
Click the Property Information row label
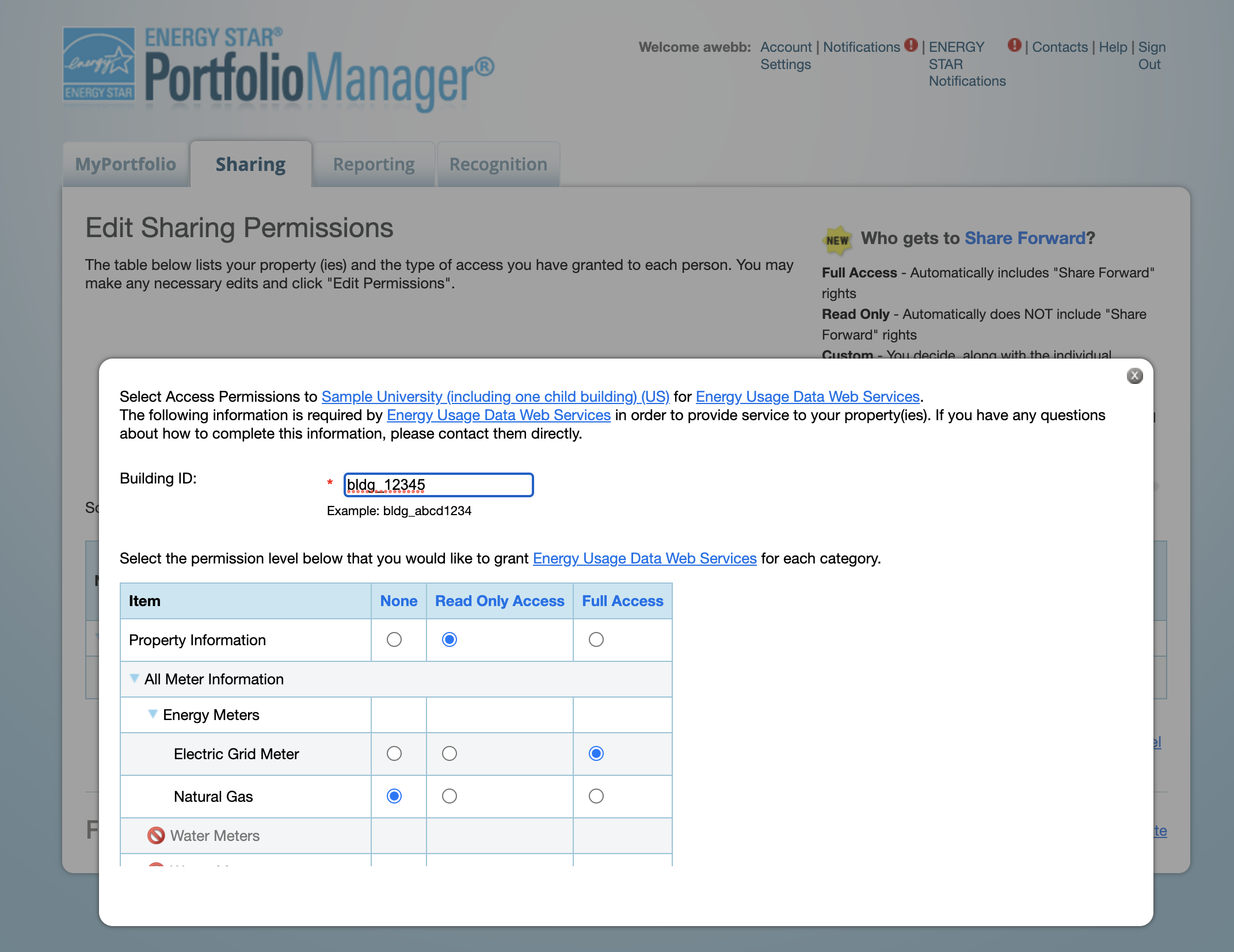[197, 640]
